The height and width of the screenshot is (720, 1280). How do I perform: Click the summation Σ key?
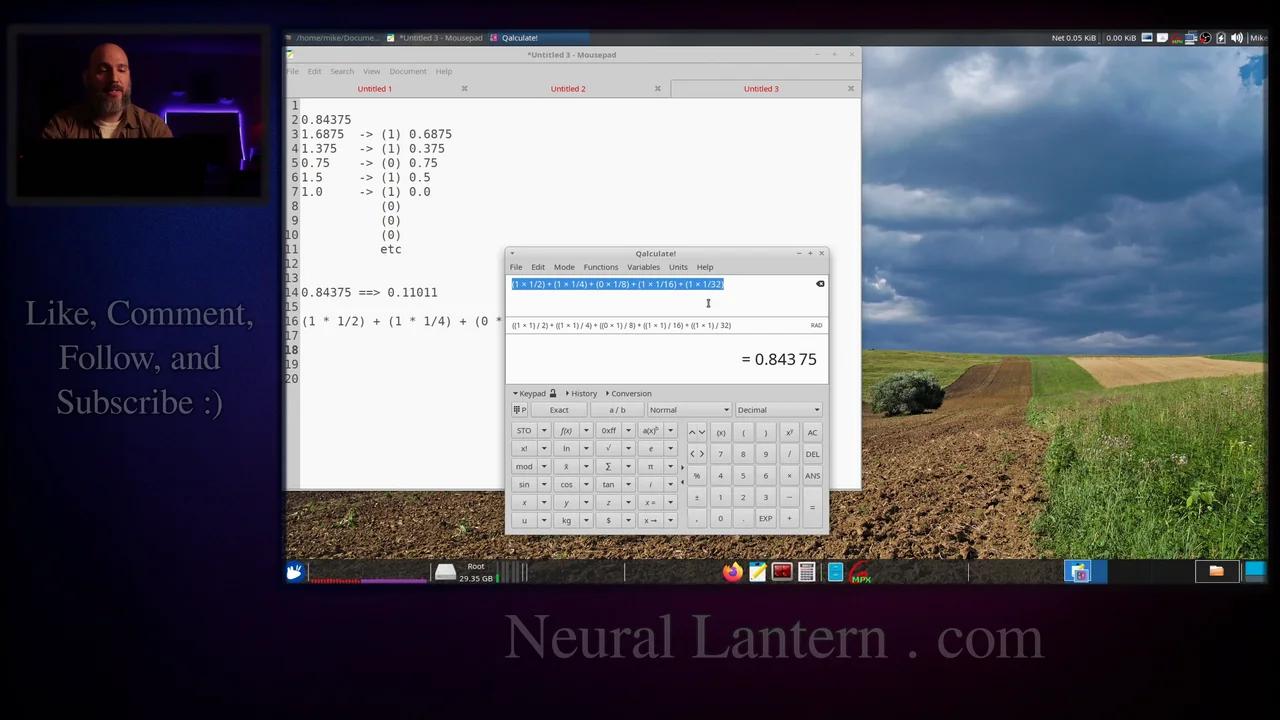tap(607, 466)
